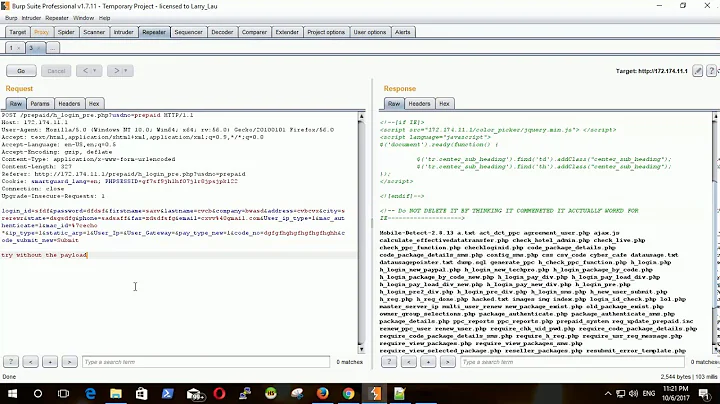Switch to Response Headers tab
Screen dimensions: 720x404
(x=421, y=103)
